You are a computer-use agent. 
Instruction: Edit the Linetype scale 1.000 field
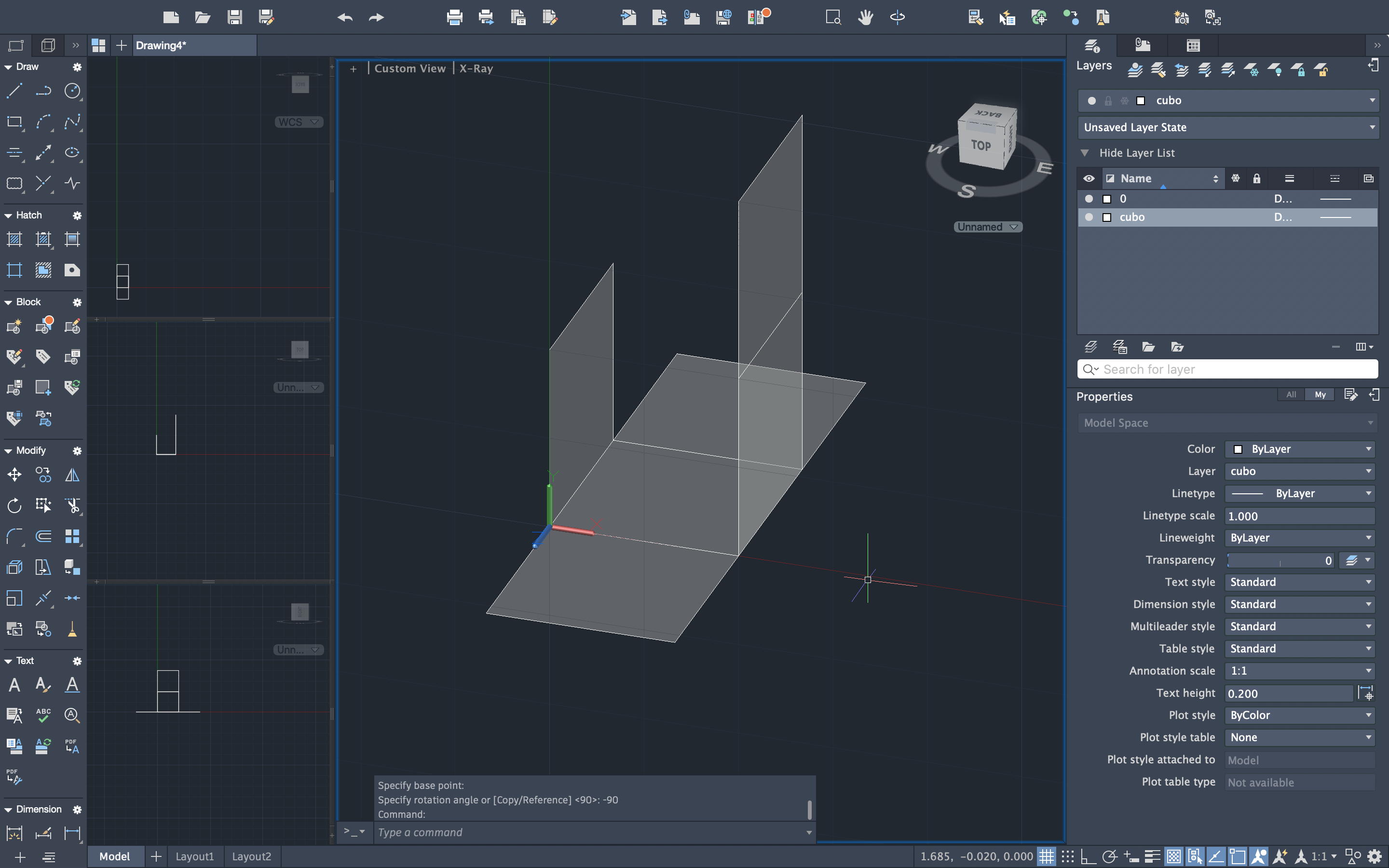[x=1300, y=516]
